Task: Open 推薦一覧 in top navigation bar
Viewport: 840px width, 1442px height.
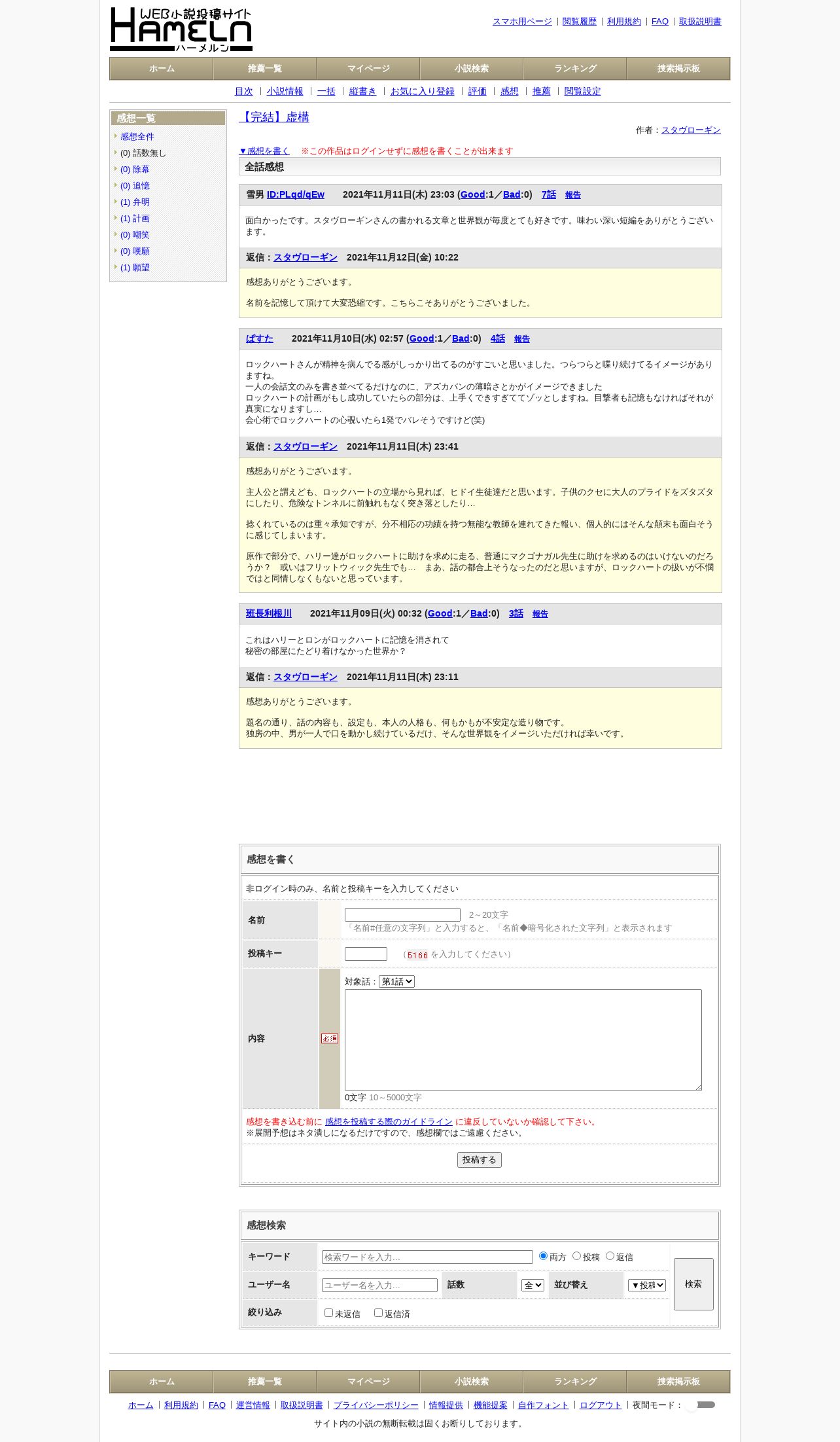Action: [x=265, y=69]
